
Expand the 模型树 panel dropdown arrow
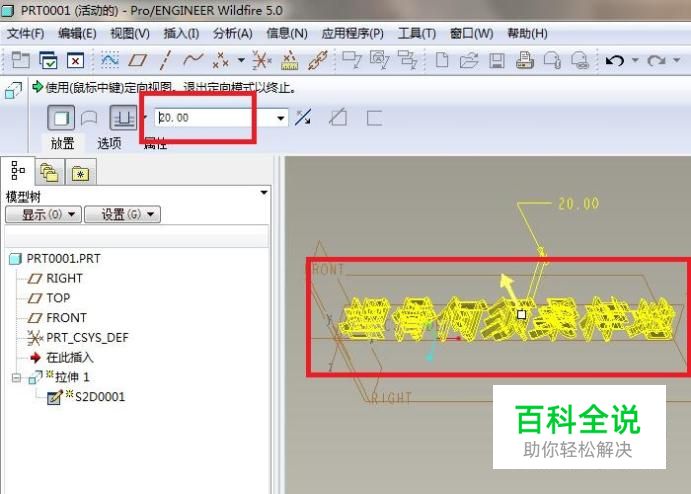[x=264, y=193]
